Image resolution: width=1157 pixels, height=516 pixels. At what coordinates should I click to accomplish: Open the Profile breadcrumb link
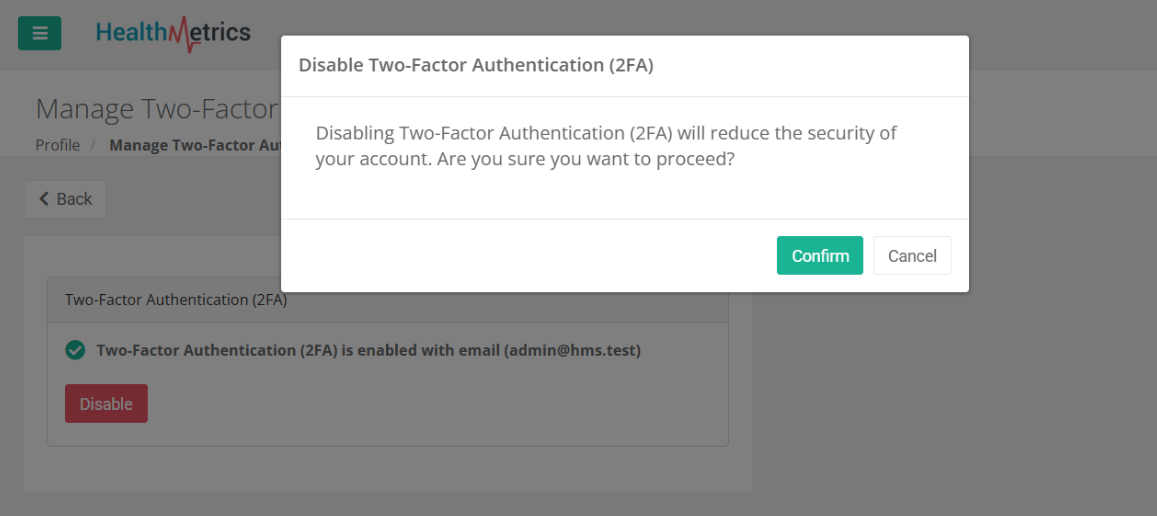click(x=57, y=145)
